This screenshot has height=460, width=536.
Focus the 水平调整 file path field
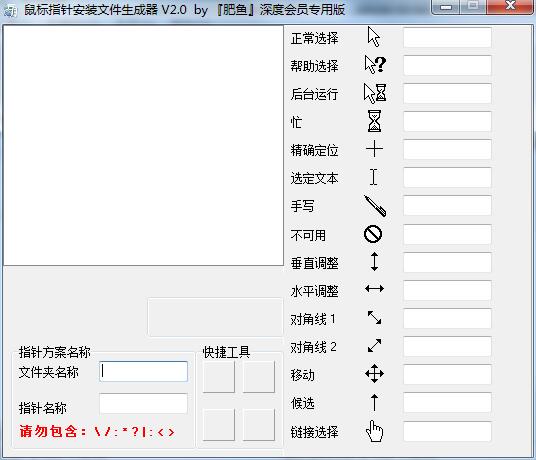[x=447, y=290]
